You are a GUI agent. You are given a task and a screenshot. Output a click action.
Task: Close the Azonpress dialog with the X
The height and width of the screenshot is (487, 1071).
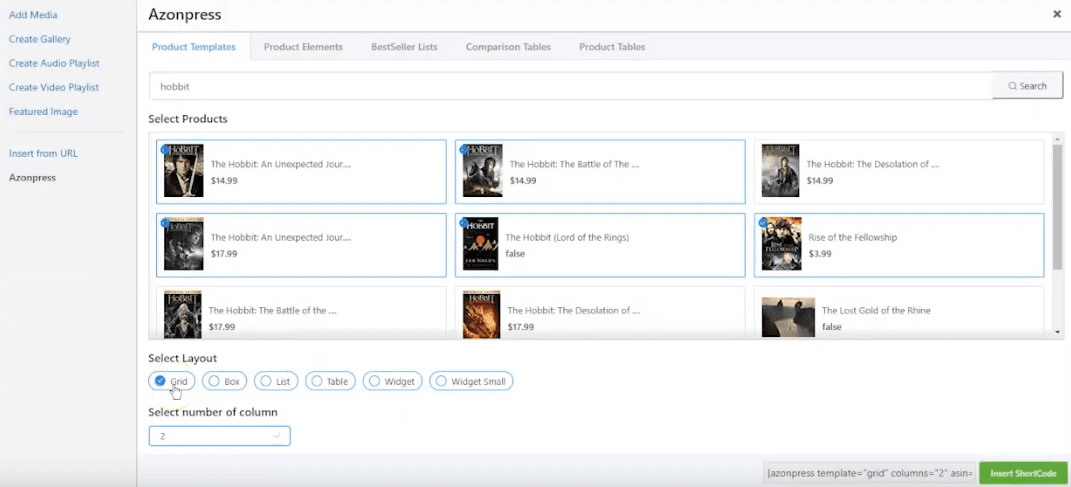tap(1057, 14)
